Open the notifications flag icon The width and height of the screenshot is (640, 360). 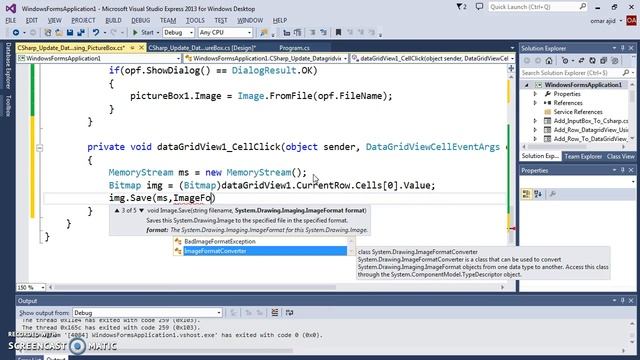pyautogui.click(x=461, y=7)
